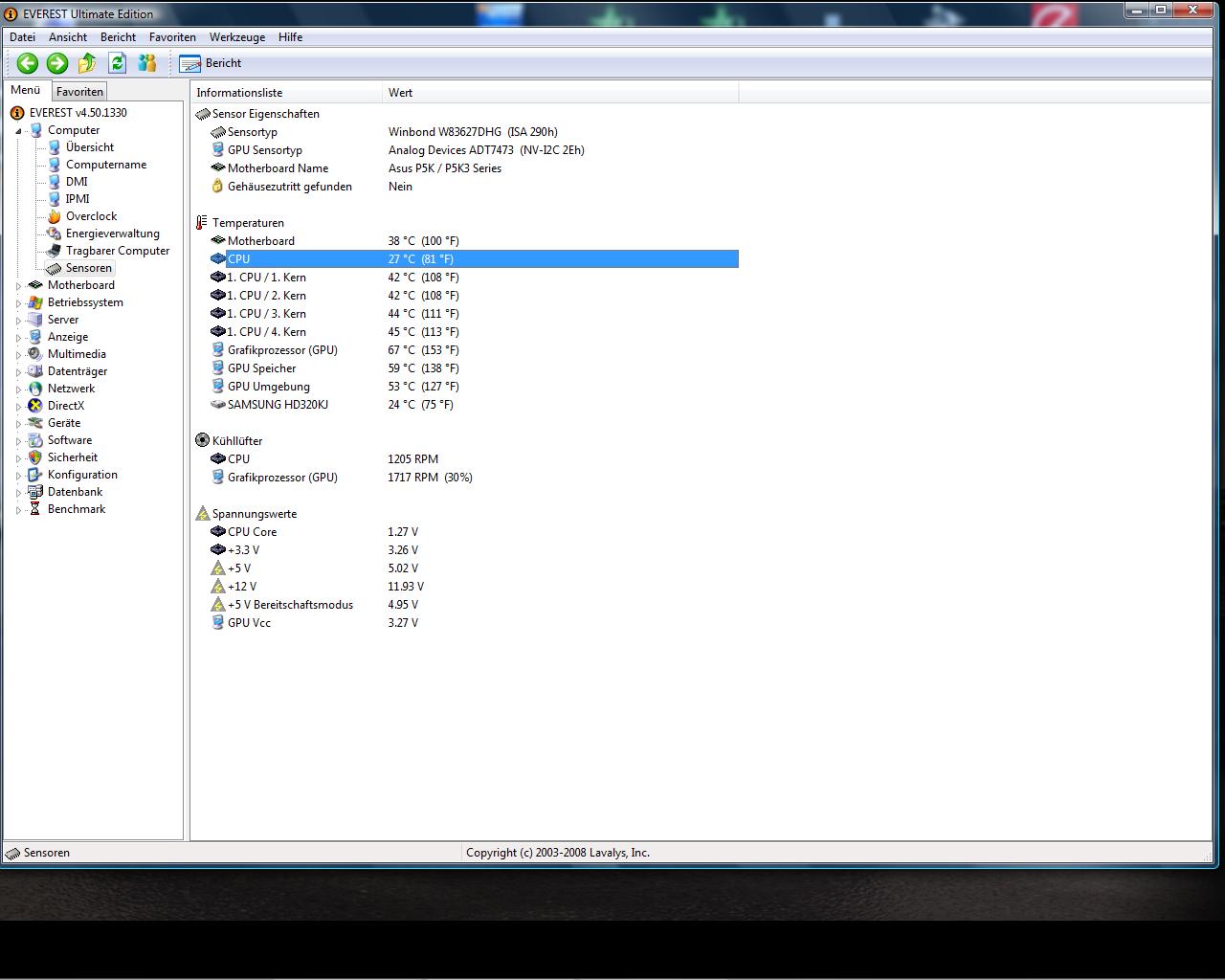
Task: Click the users icon in toolbar
Action: click(x=147, y=63)
